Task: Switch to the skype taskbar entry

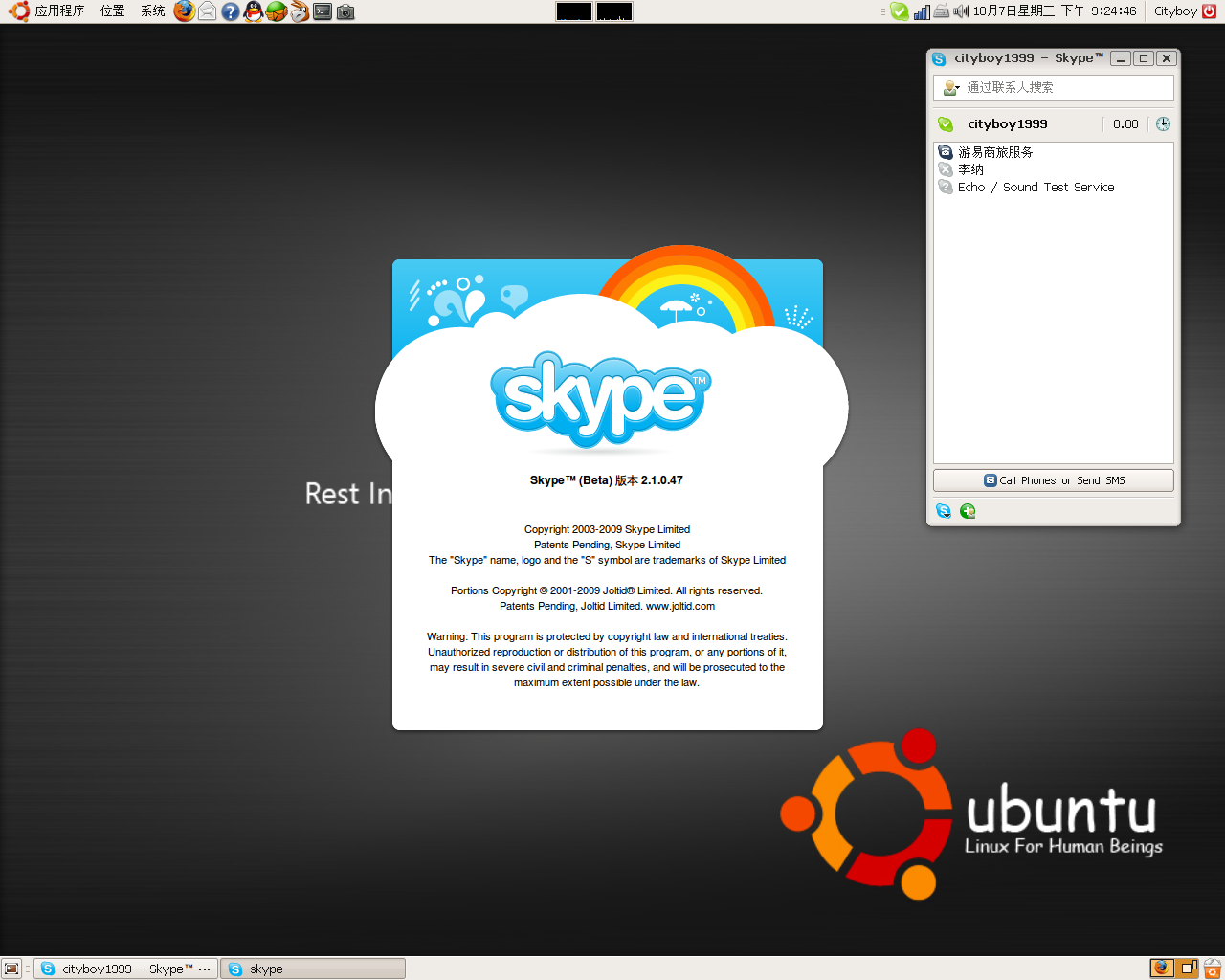Action: (313, 969)
